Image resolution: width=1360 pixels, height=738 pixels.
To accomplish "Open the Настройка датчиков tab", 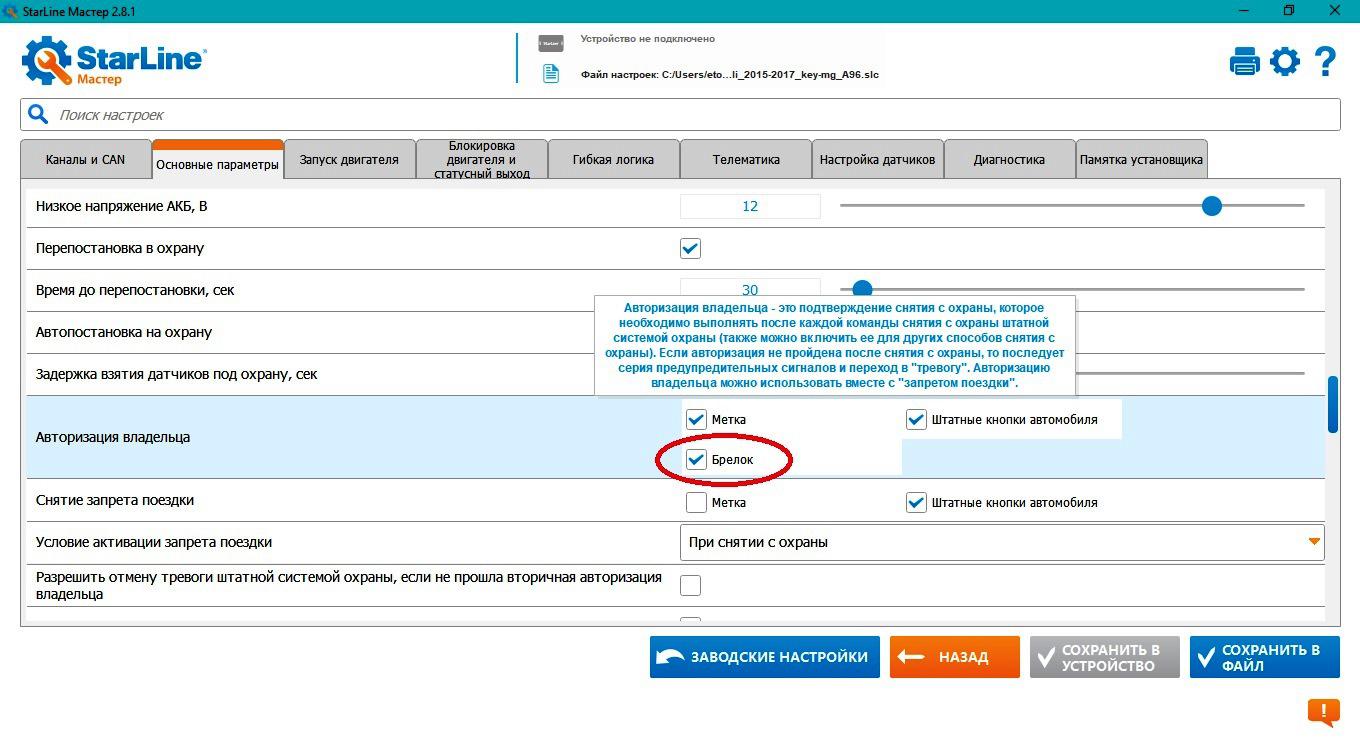I will [877, 159].
